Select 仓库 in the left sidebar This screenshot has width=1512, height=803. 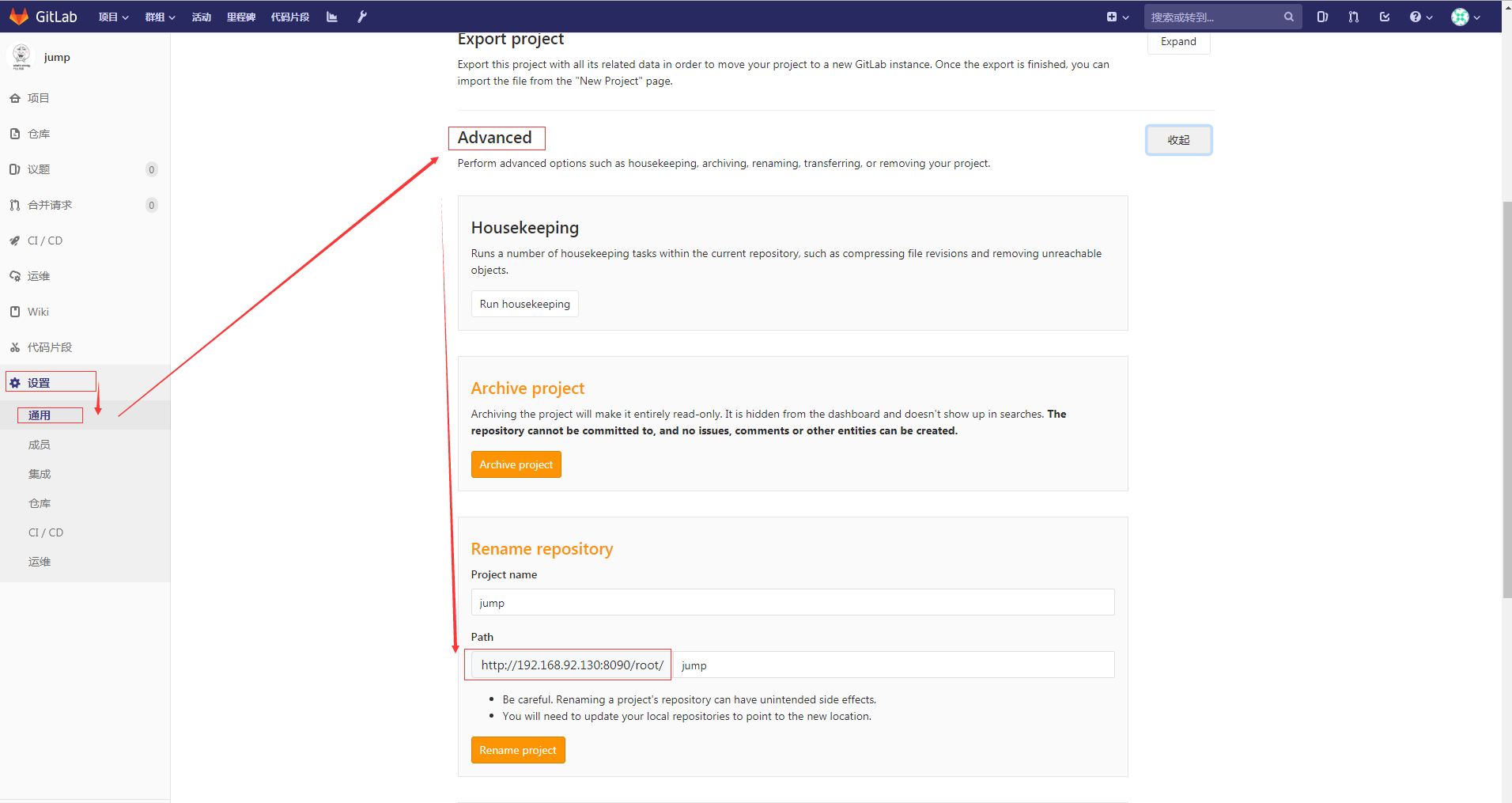[x=38, y=133]
